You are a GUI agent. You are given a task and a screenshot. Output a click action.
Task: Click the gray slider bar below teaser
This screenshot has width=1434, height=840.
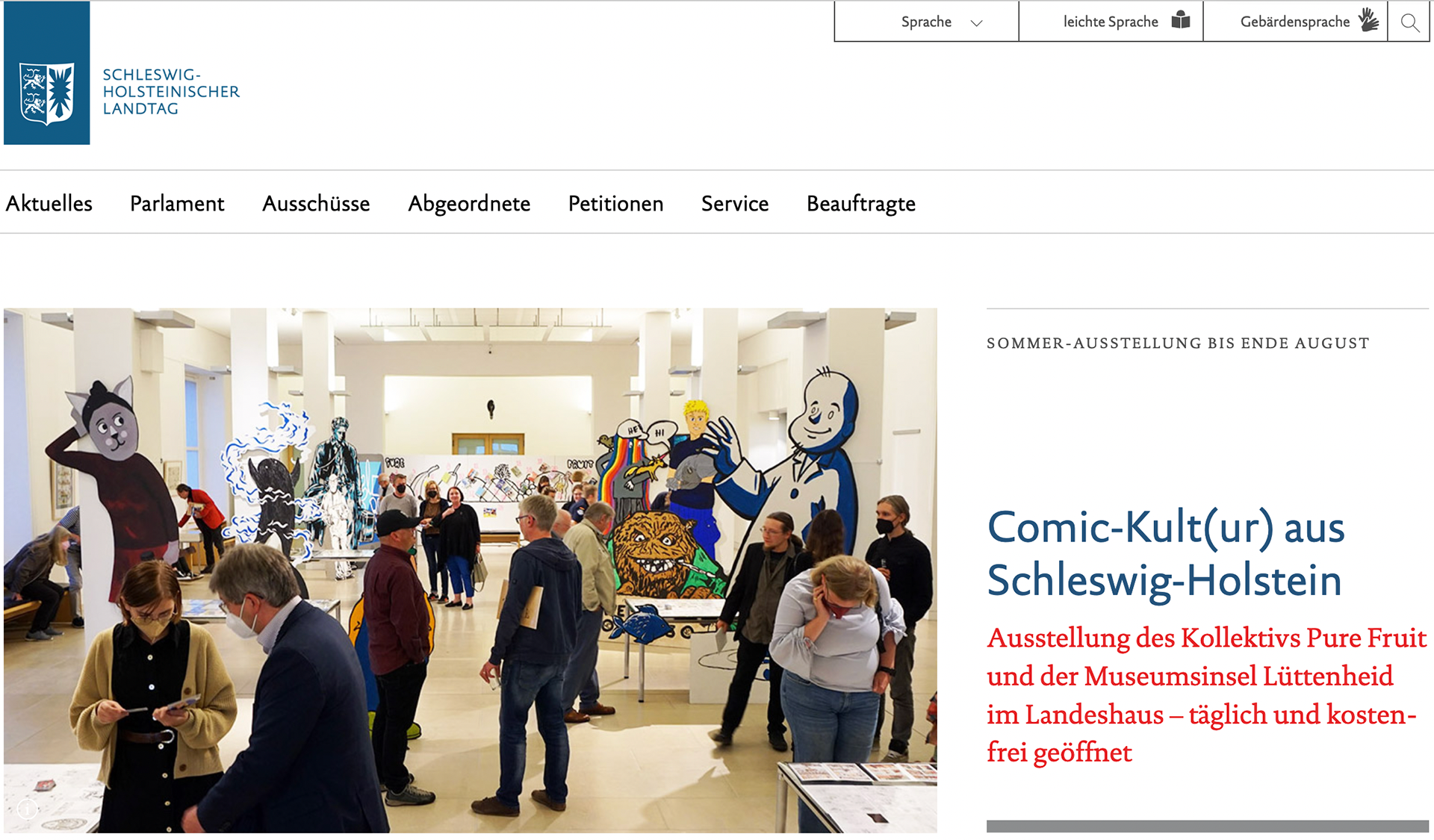(1207, 826)
